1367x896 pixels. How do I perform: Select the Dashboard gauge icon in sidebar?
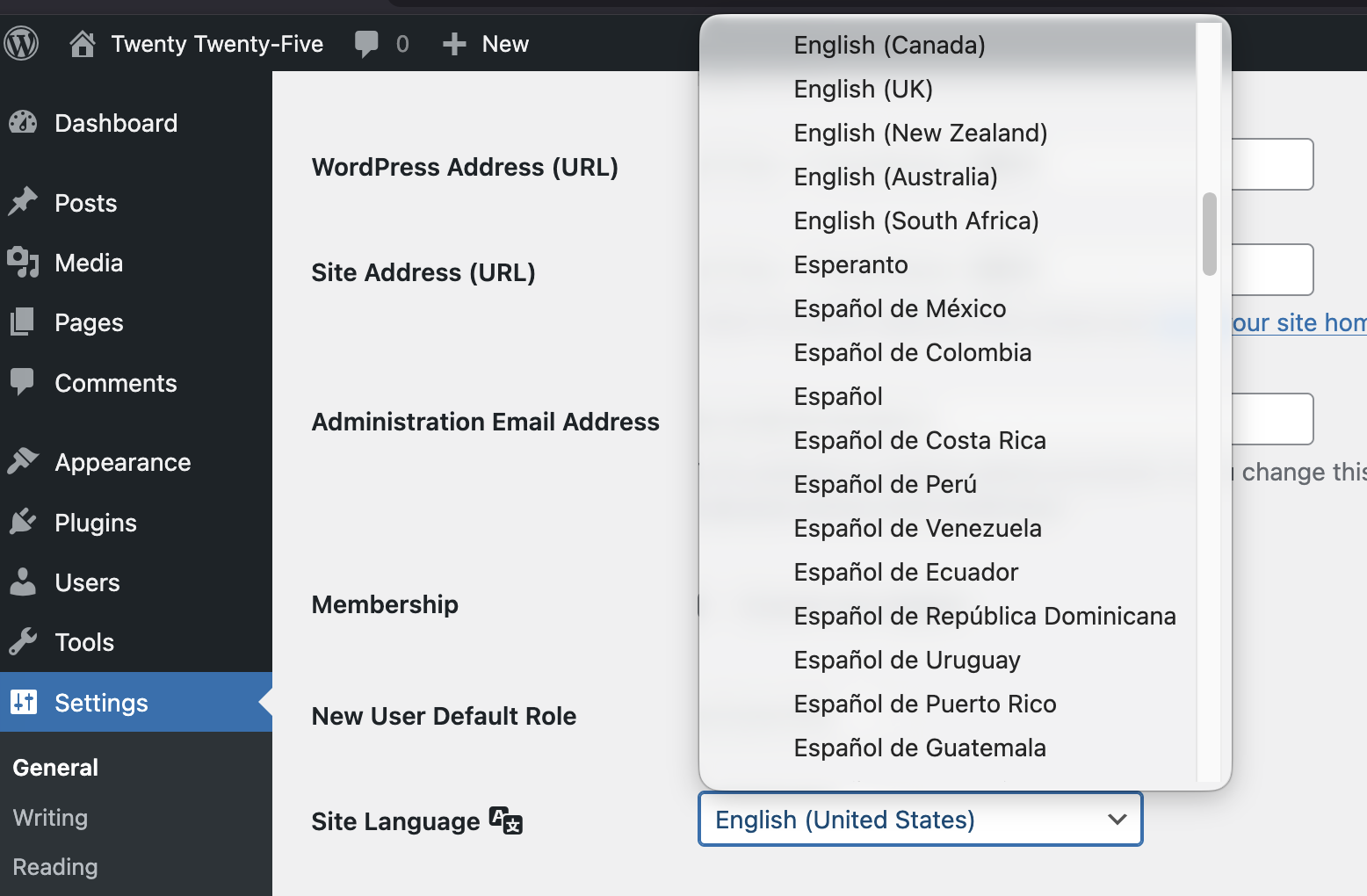(24, 122)
